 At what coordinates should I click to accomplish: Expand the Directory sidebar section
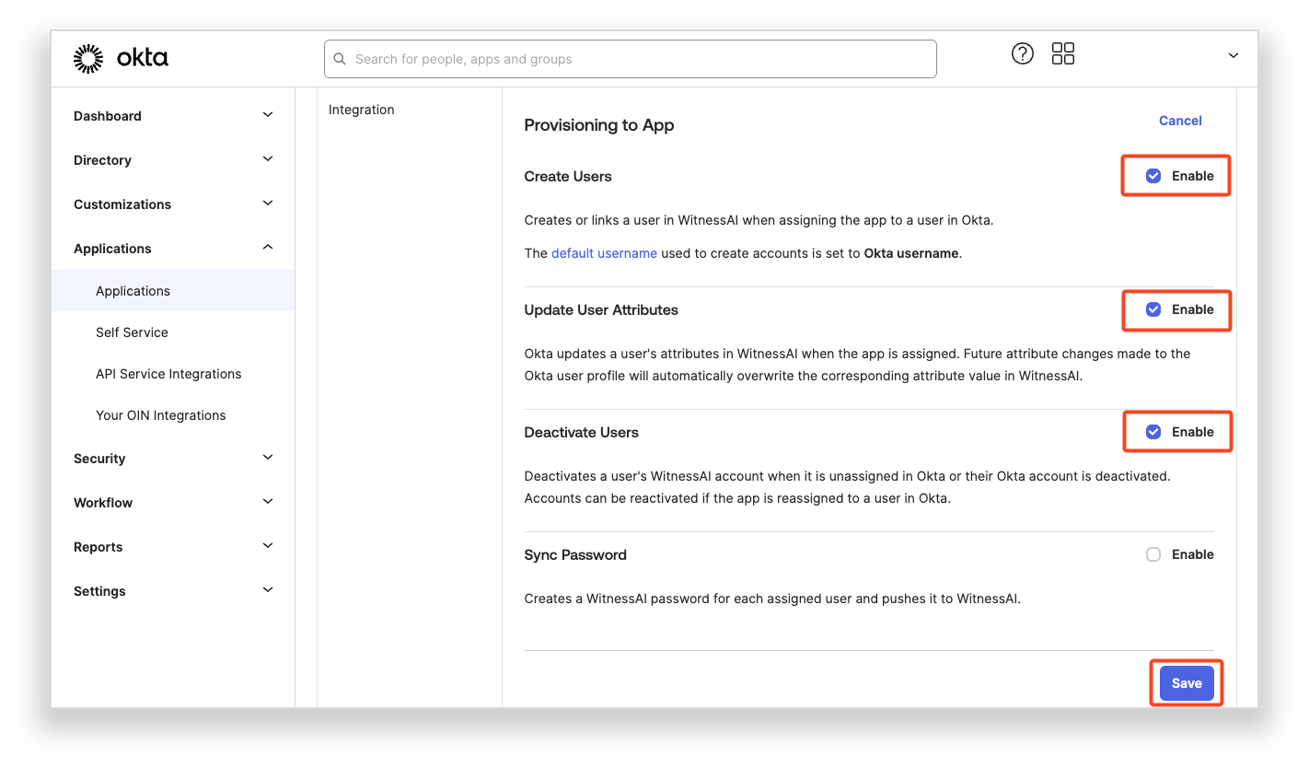tap(267, 160)
